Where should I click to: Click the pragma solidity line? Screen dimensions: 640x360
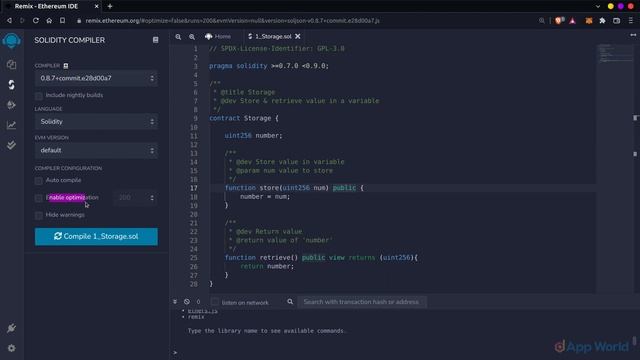click(x=269, y=66)
